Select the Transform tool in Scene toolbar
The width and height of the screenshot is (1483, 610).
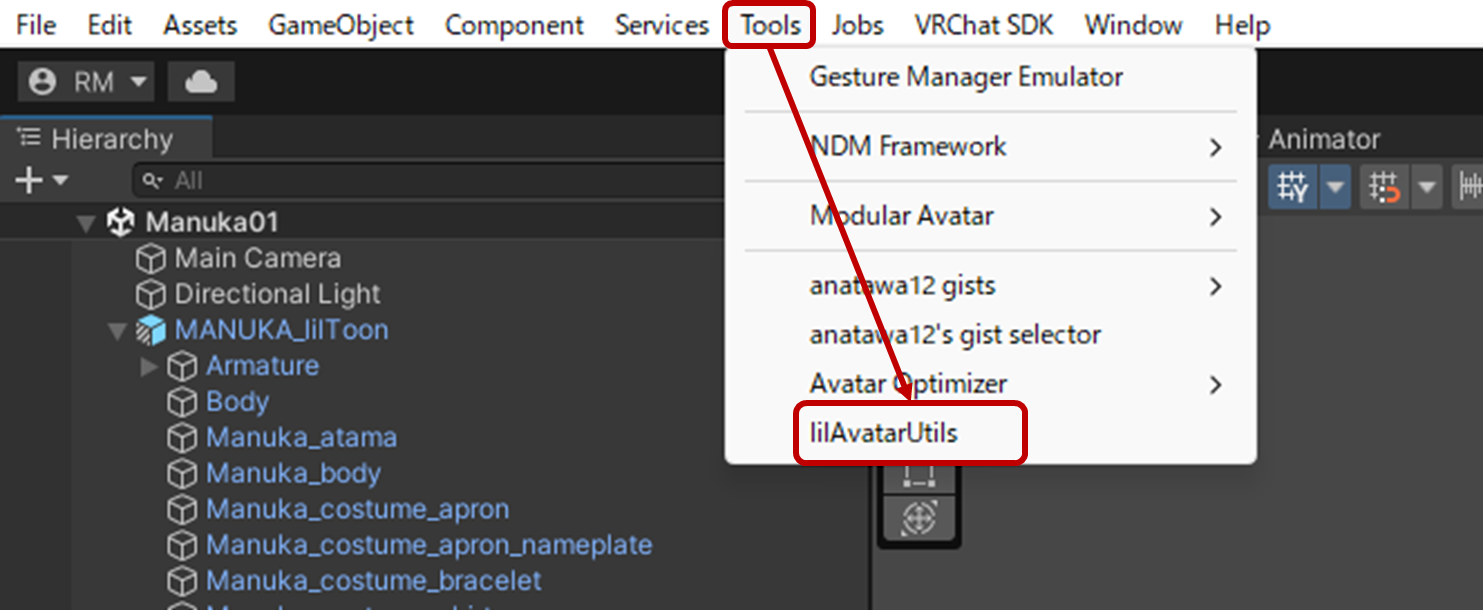(919, 518)
